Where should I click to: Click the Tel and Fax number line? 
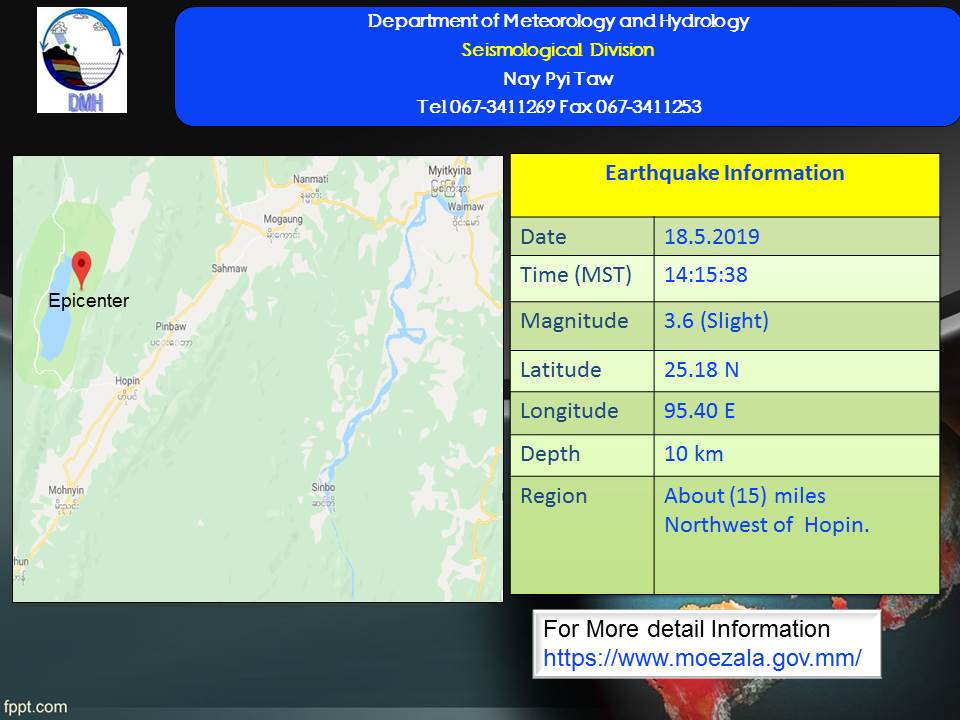[558, 107]
